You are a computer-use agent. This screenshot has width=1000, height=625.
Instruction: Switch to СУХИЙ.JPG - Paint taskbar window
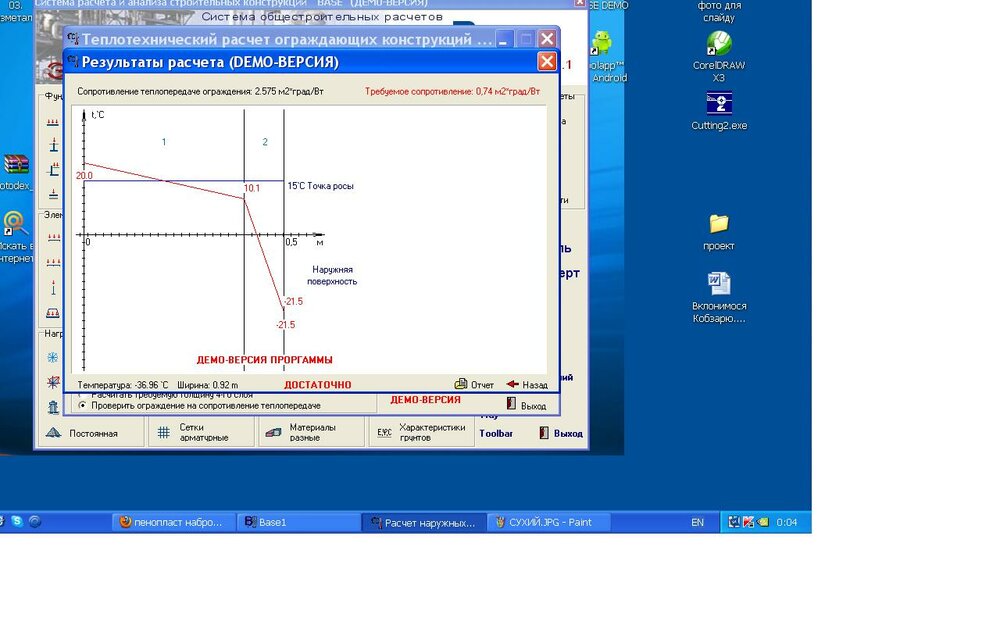(x=550, y=522)
